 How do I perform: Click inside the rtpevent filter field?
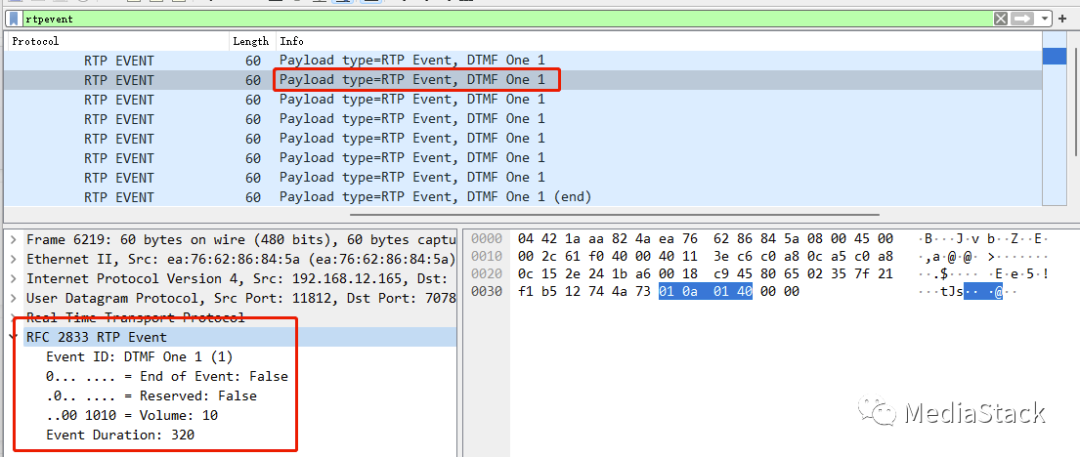[x=500, y=18]
